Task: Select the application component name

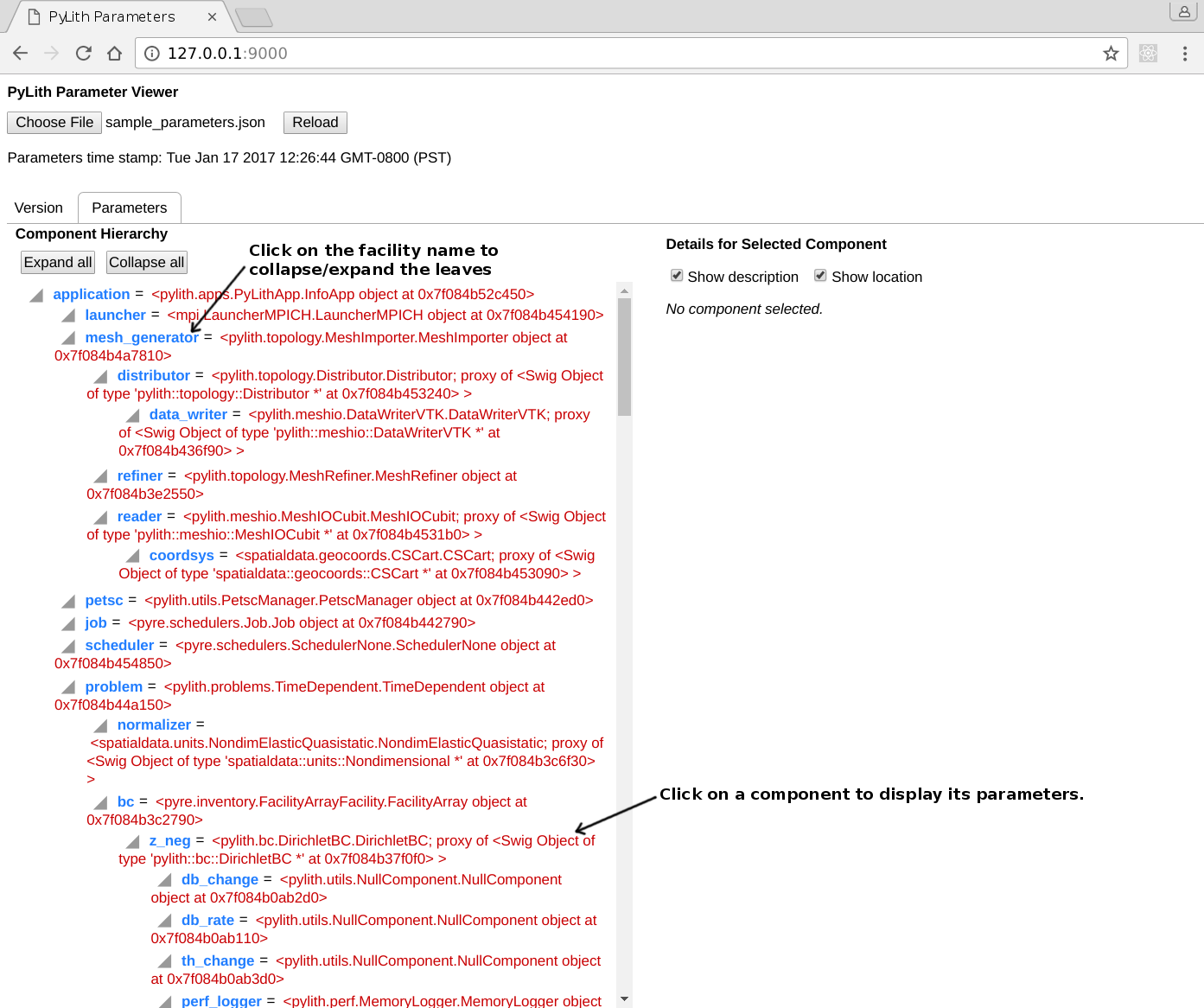Action: coord(92,294)
